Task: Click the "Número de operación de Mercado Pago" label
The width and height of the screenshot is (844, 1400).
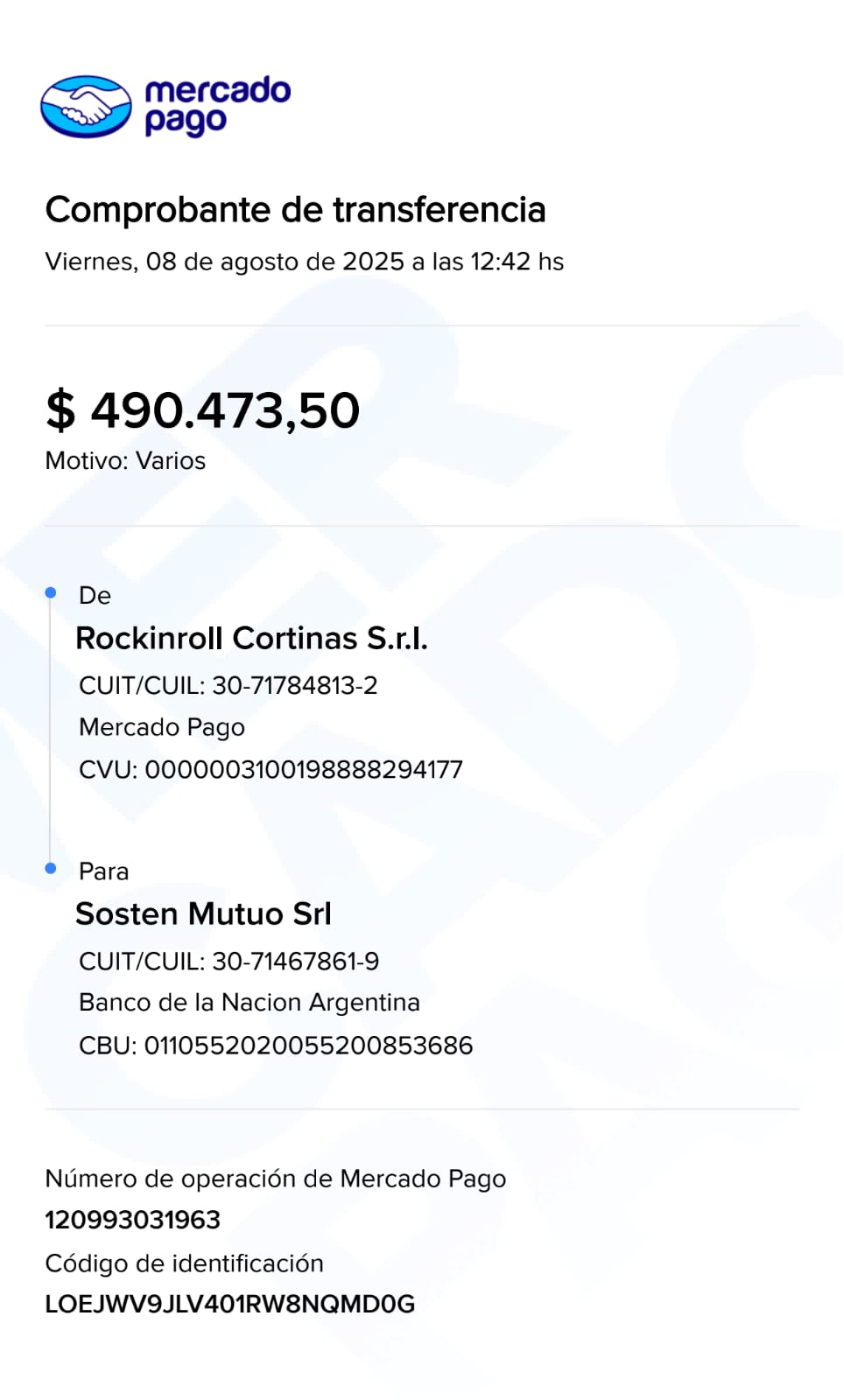Action: tap(275, 1179)
